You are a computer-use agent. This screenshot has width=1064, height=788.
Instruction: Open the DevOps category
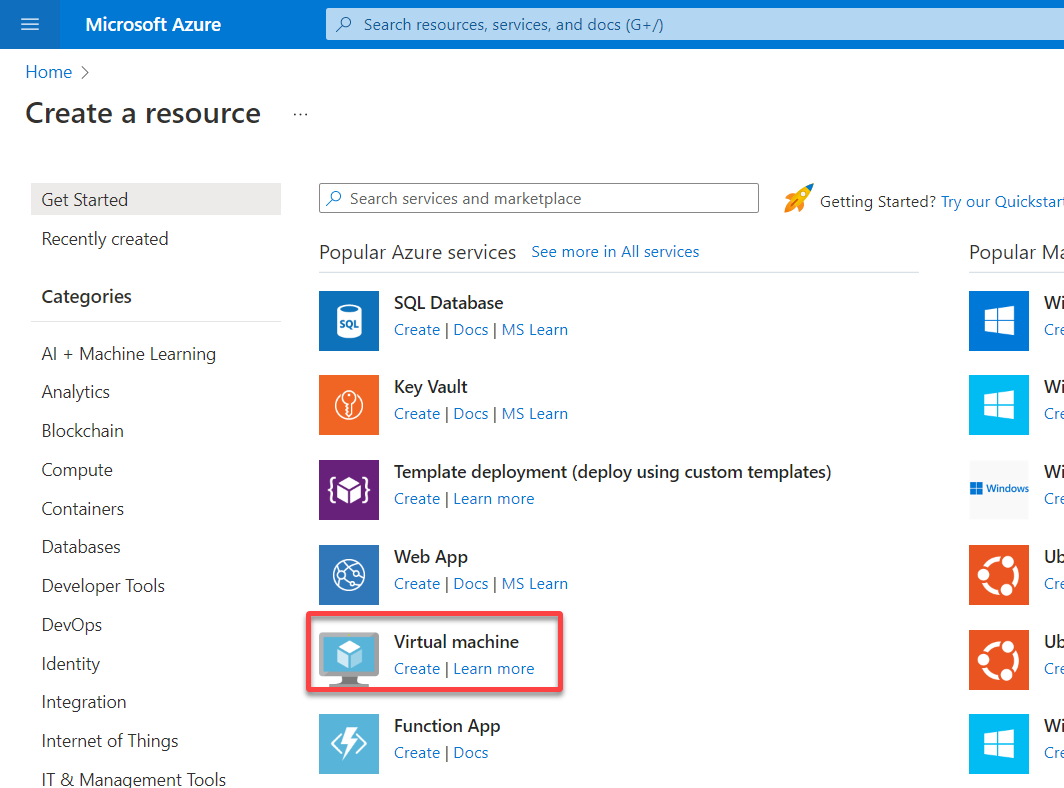point(71,624)
